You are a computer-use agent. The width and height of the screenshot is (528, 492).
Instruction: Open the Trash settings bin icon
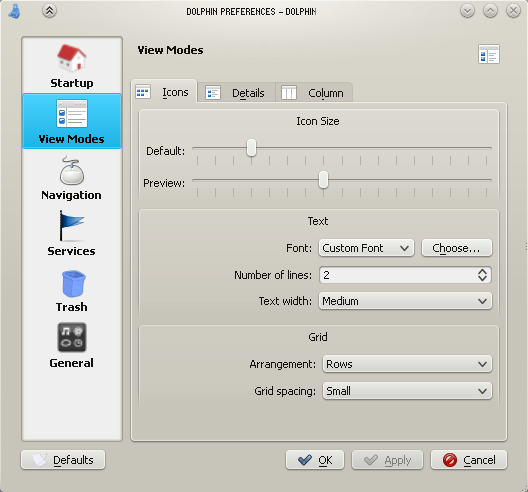73,284
